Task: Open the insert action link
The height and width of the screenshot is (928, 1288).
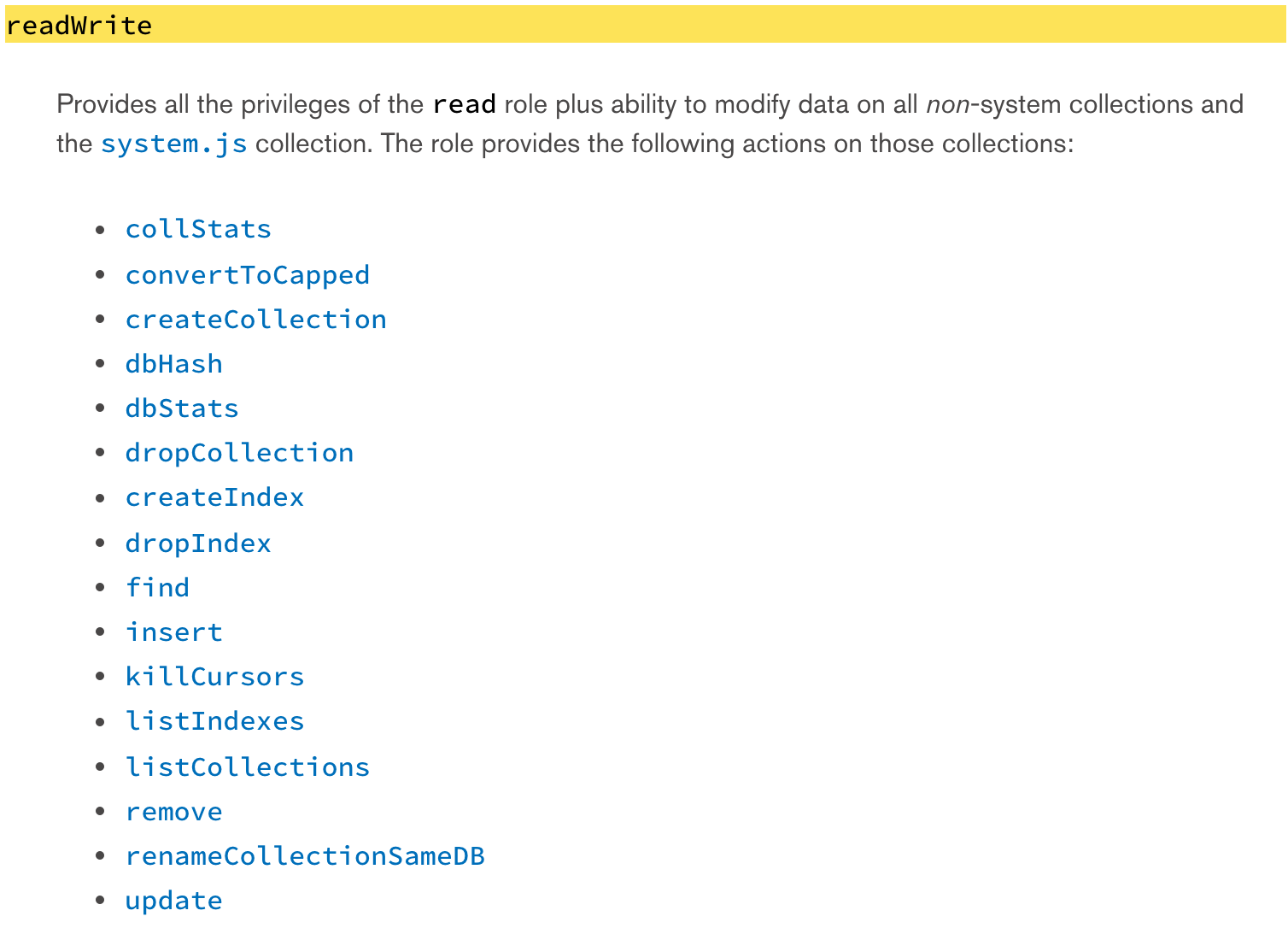Action: [173, 632]
